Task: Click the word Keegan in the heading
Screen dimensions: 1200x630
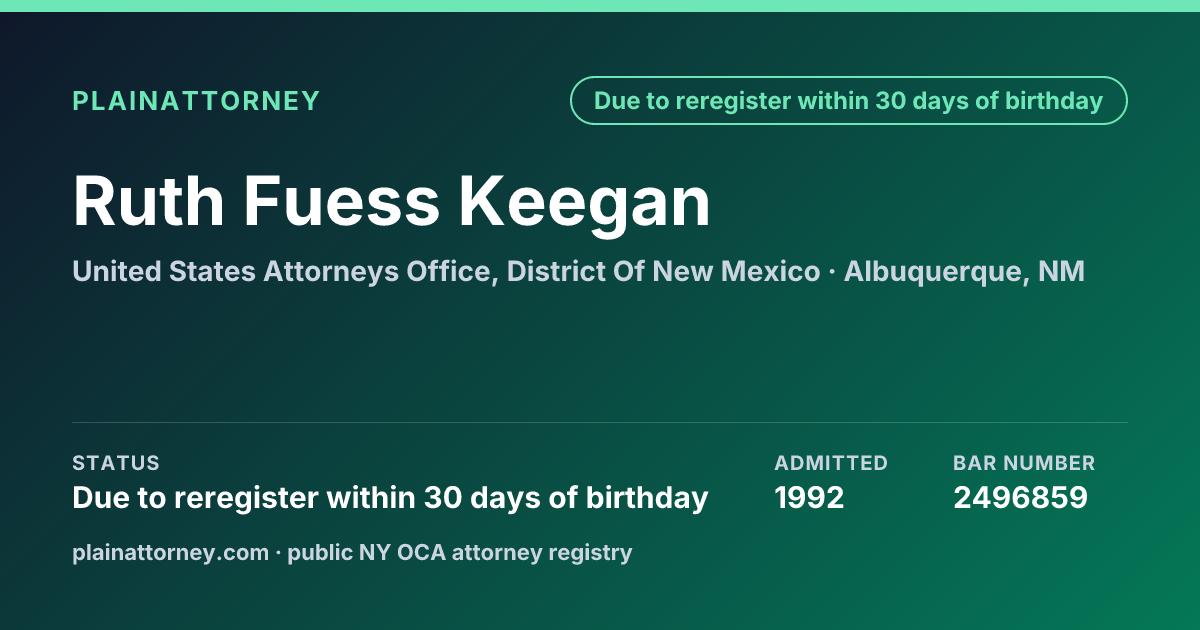Action: click(x=585, y=202)
